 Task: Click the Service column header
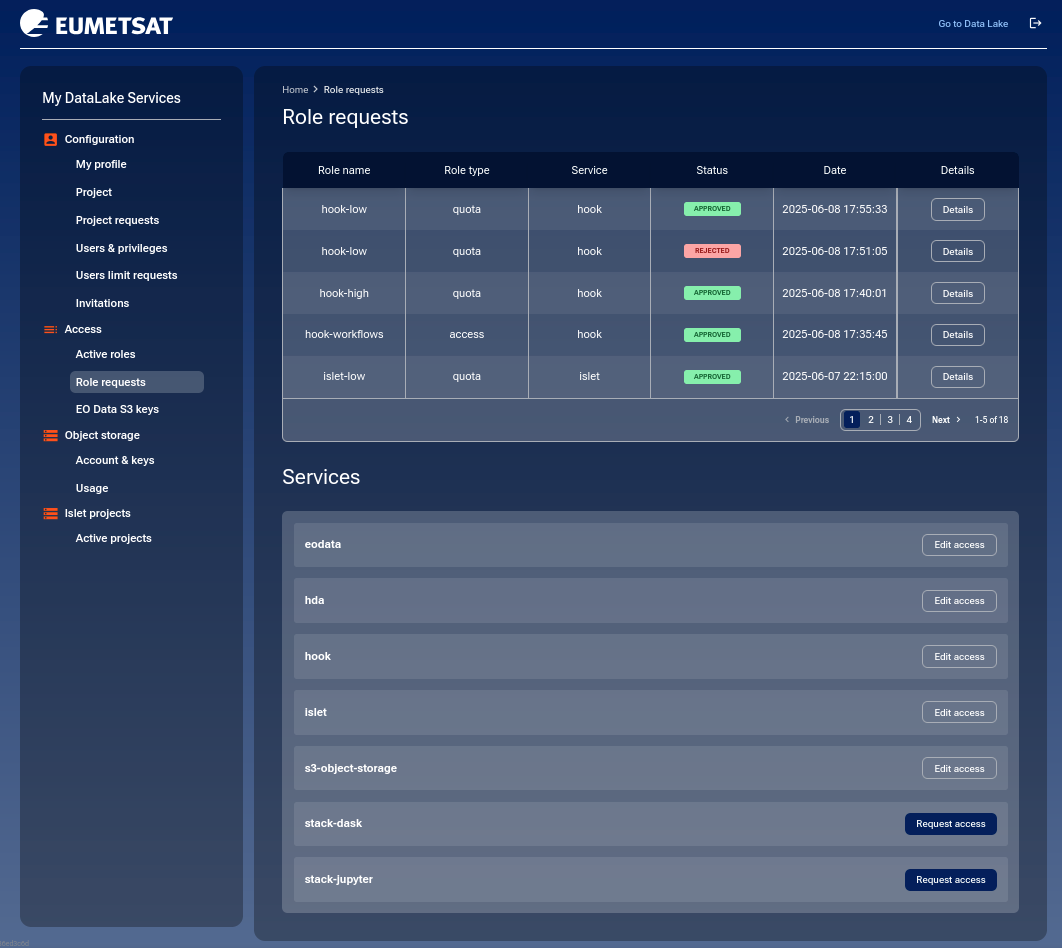[589, 170]
